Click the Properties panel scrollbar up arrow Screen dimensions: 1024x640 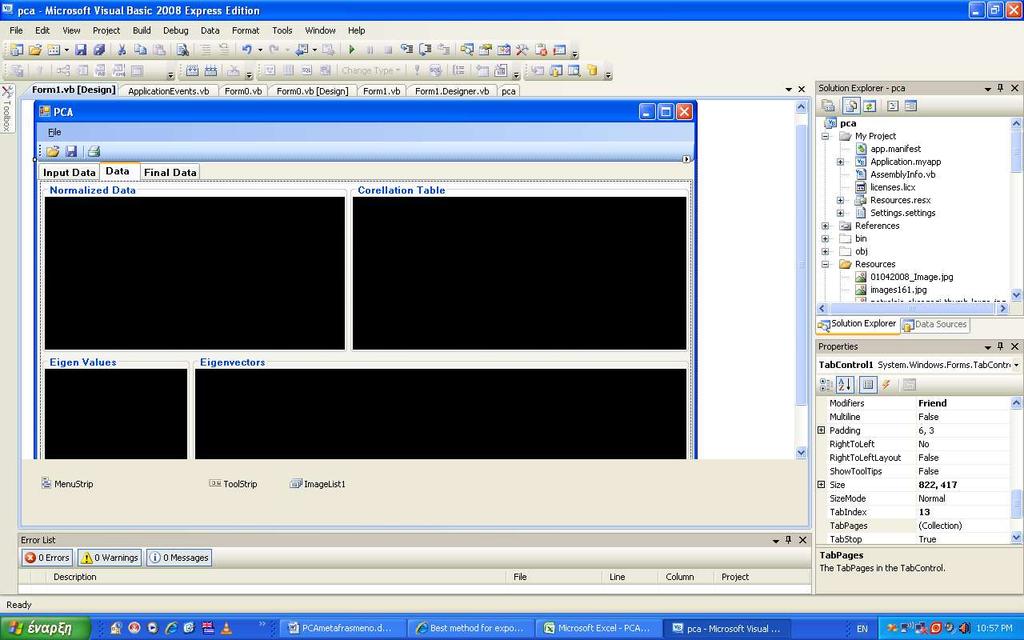coord(1016,403)
